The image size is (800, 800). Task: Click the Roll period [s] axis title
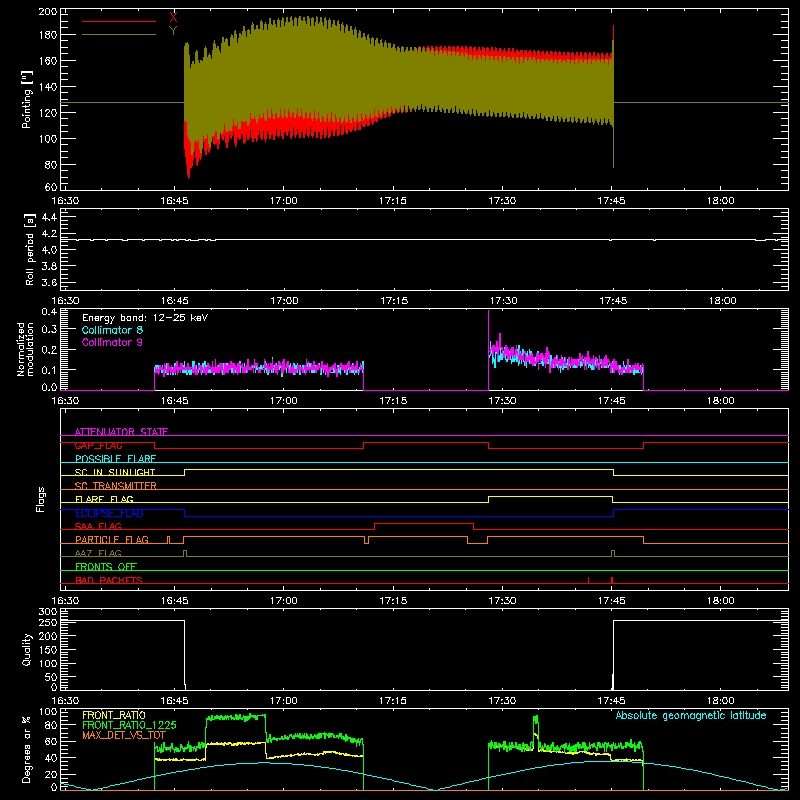[30, 249]
